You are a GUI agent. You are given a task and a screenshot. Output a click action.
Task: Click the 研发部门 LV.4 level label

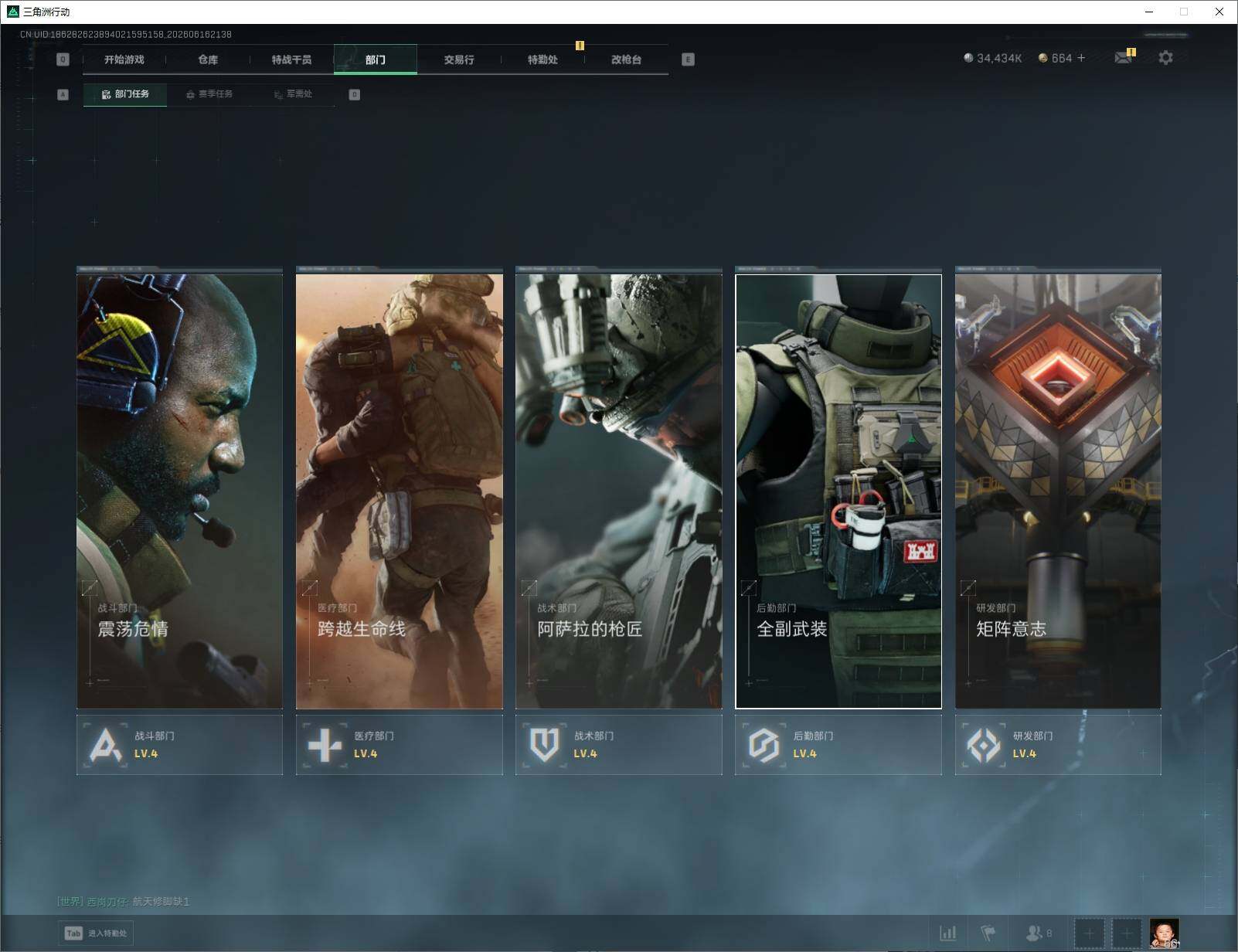tap(1024, 754)
